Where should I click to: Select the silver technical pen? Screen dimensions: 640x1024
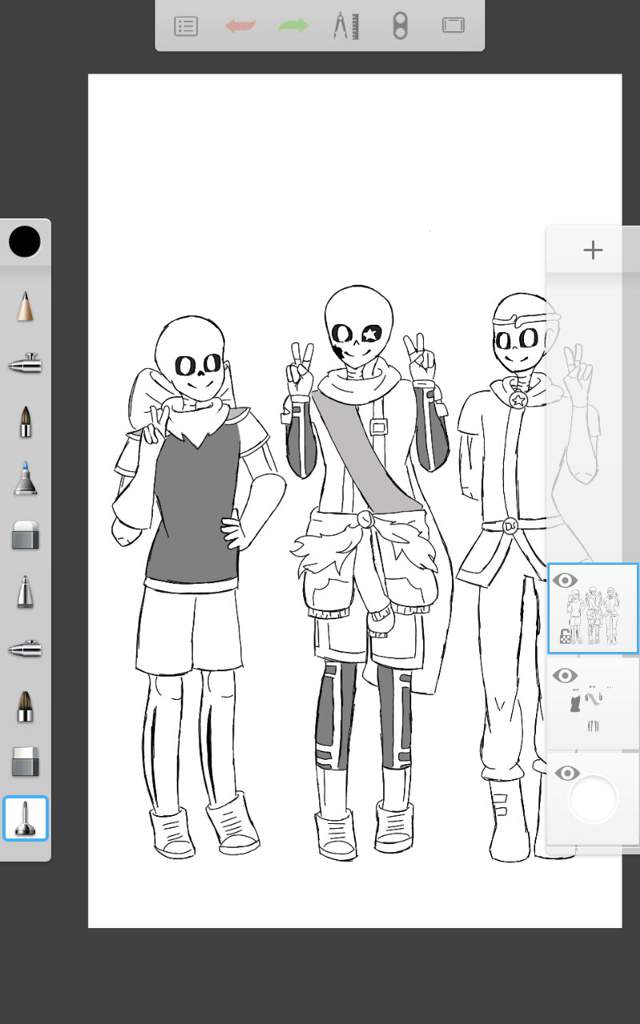pos(25,592)
